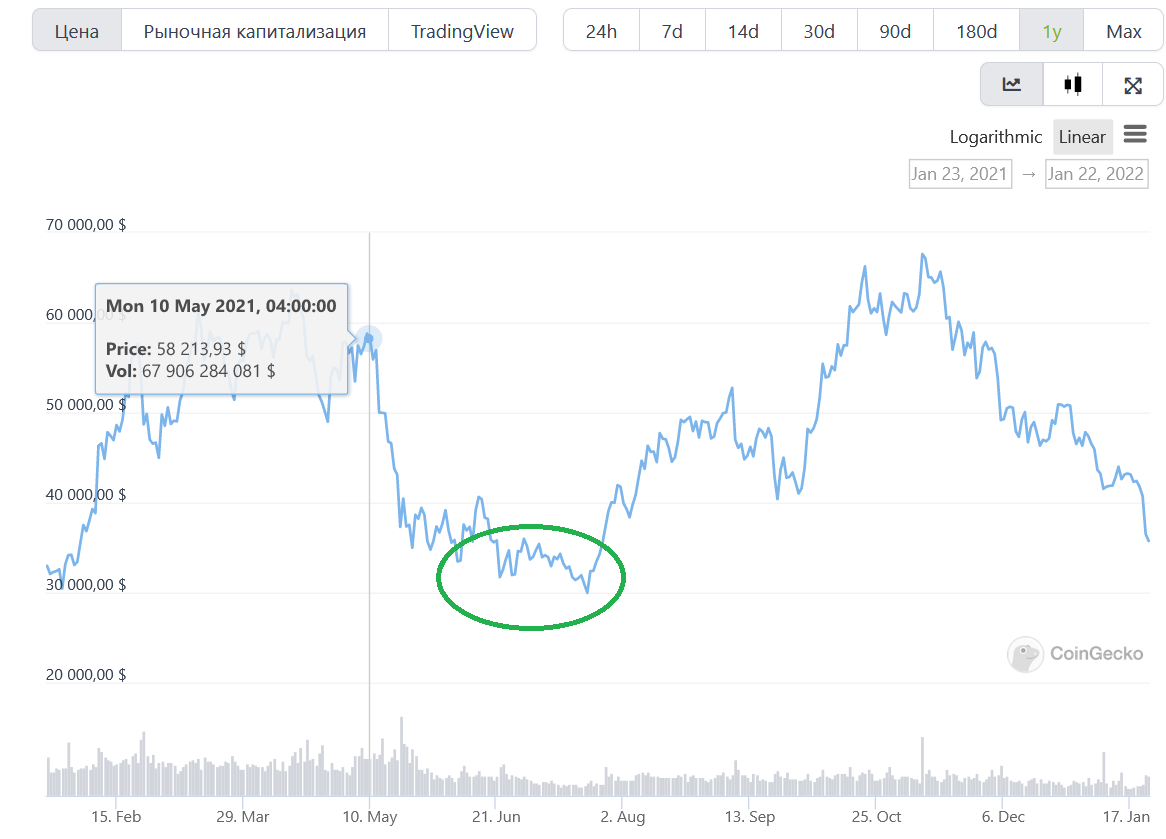Click the CoinGecko logo watermark
Screen dimensions: 1166x839
coord(1075,654)
